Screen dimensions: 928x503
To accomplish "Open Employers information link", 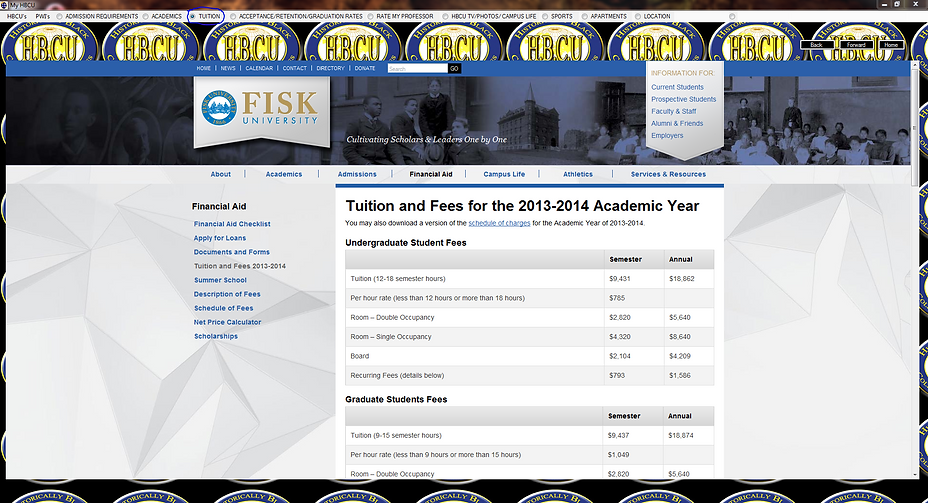I will tap(667, 136).
